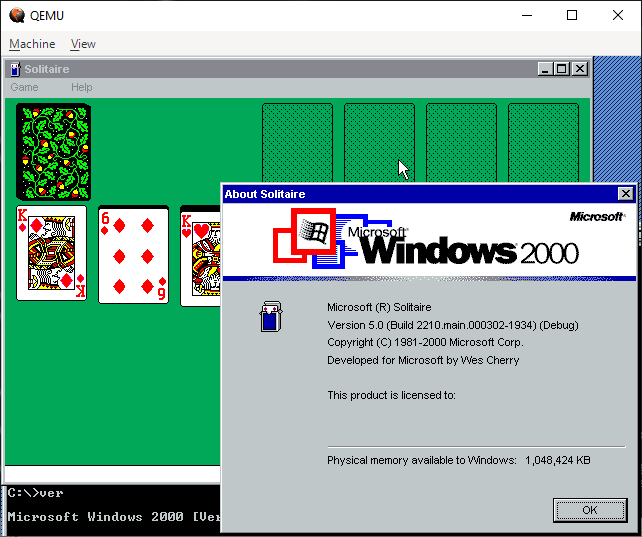Click the 'Microsoft (R) Solitaire' text
Image resolution: width=642 pixels, height=537 pixels.
point(379,307)
